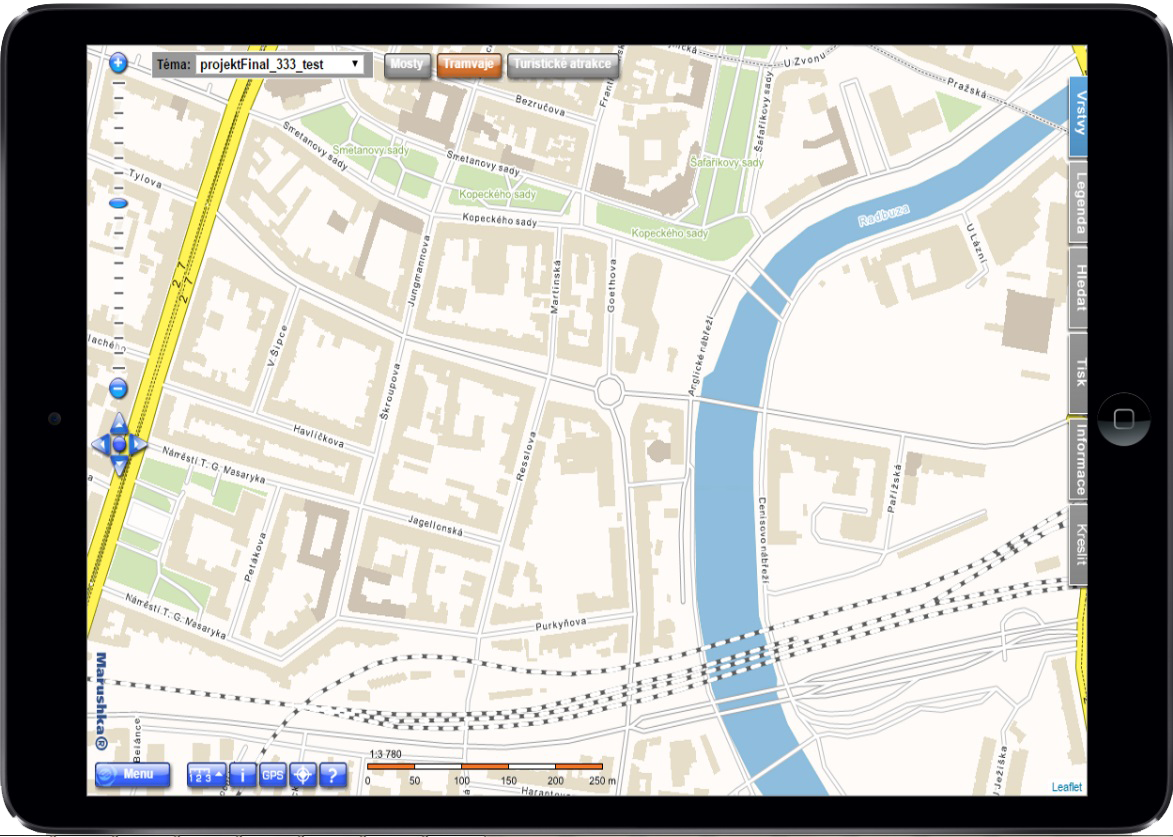
Task: Open the Téma dropdown projektFinal_333_test
Action: click(x=279, y=64)
